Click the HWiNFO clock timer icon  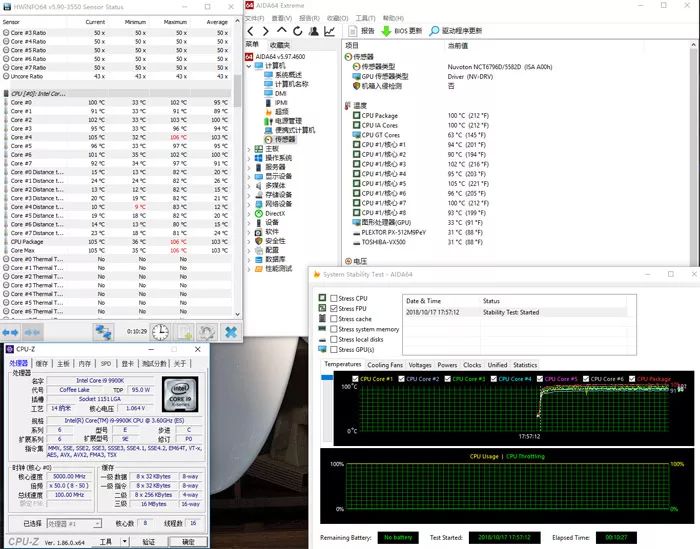(160, 332)
